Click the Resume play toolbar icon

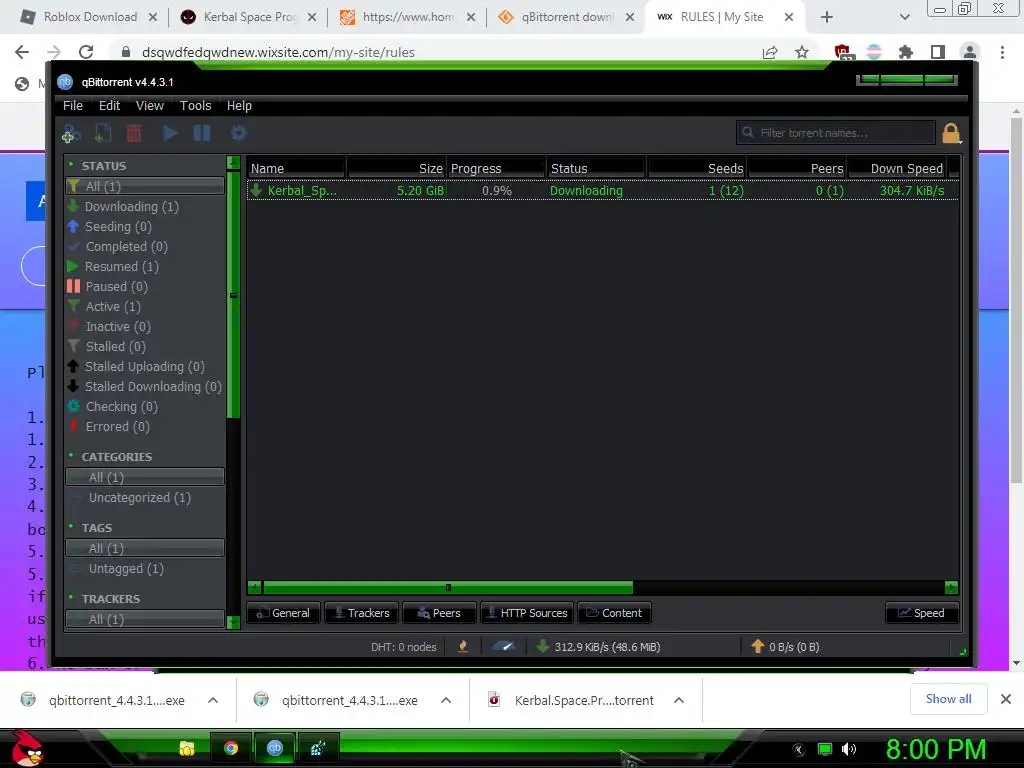coord(170,133)
